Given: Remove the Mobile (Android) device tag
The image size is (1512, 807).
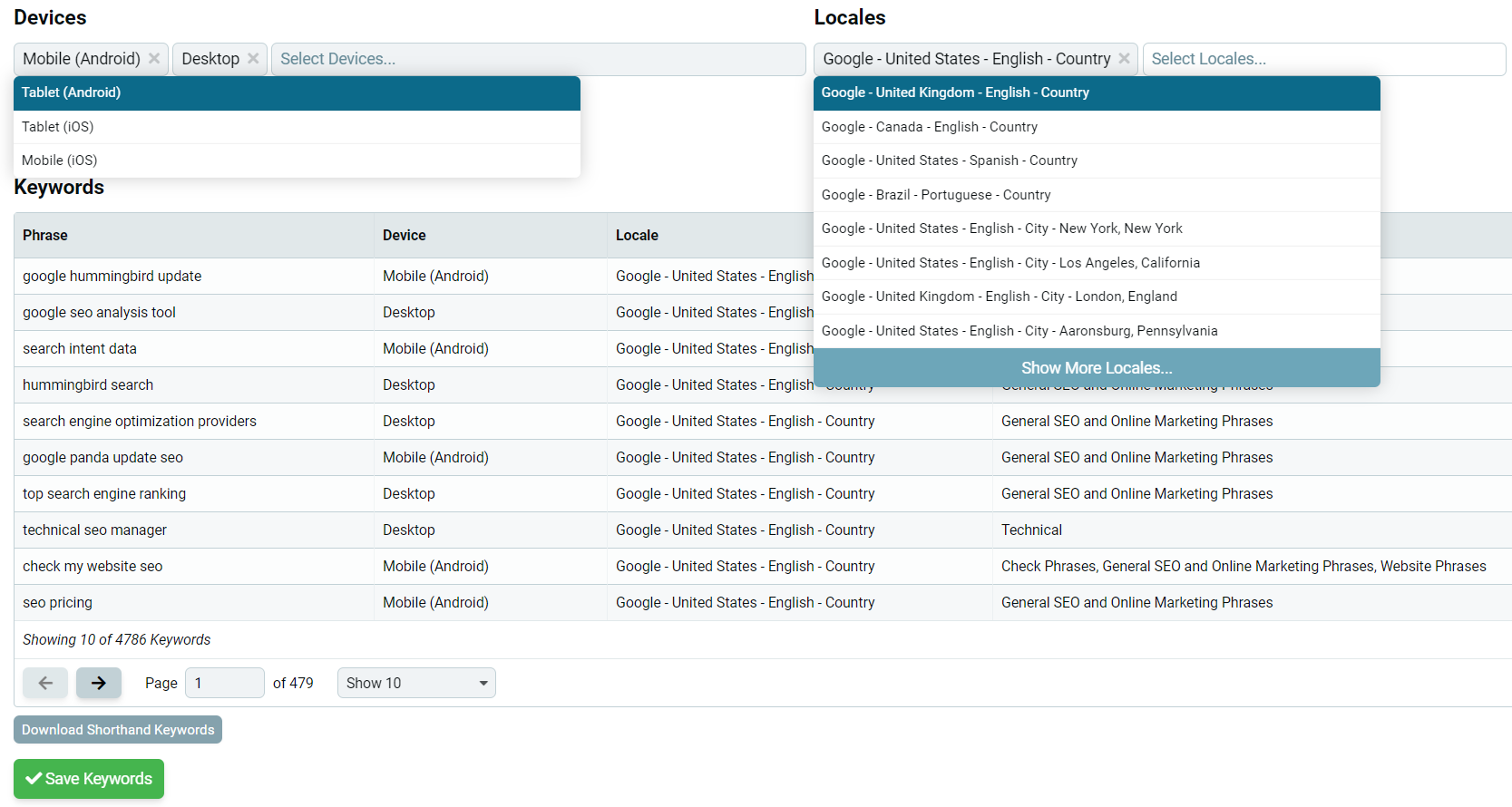Looking at the screenshot, I should pyautogui.click(x=154, y=59).
